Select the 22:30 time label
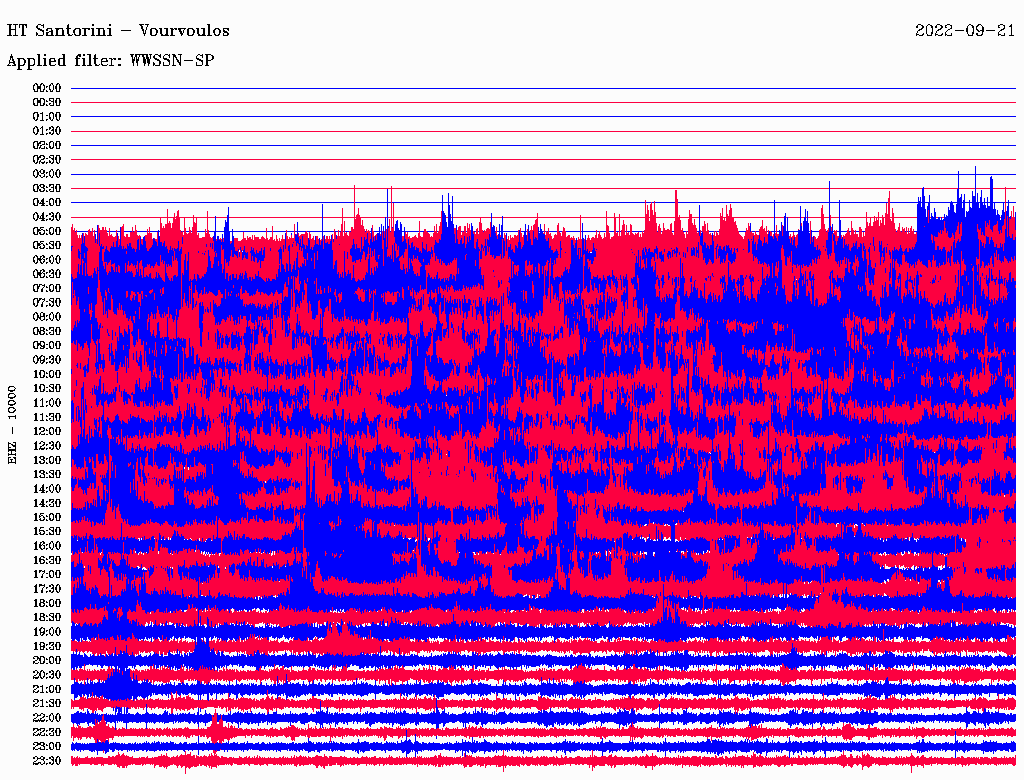 coord(47,732)
